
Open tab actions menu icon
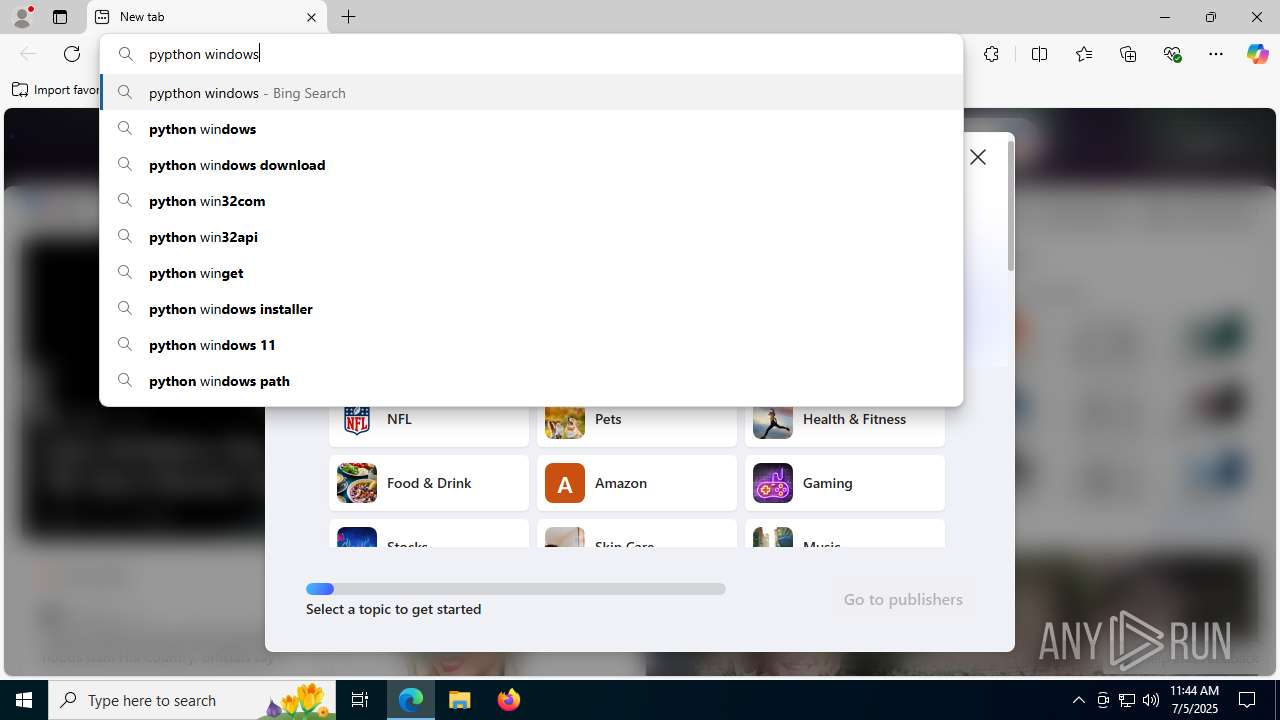[60, 17]
